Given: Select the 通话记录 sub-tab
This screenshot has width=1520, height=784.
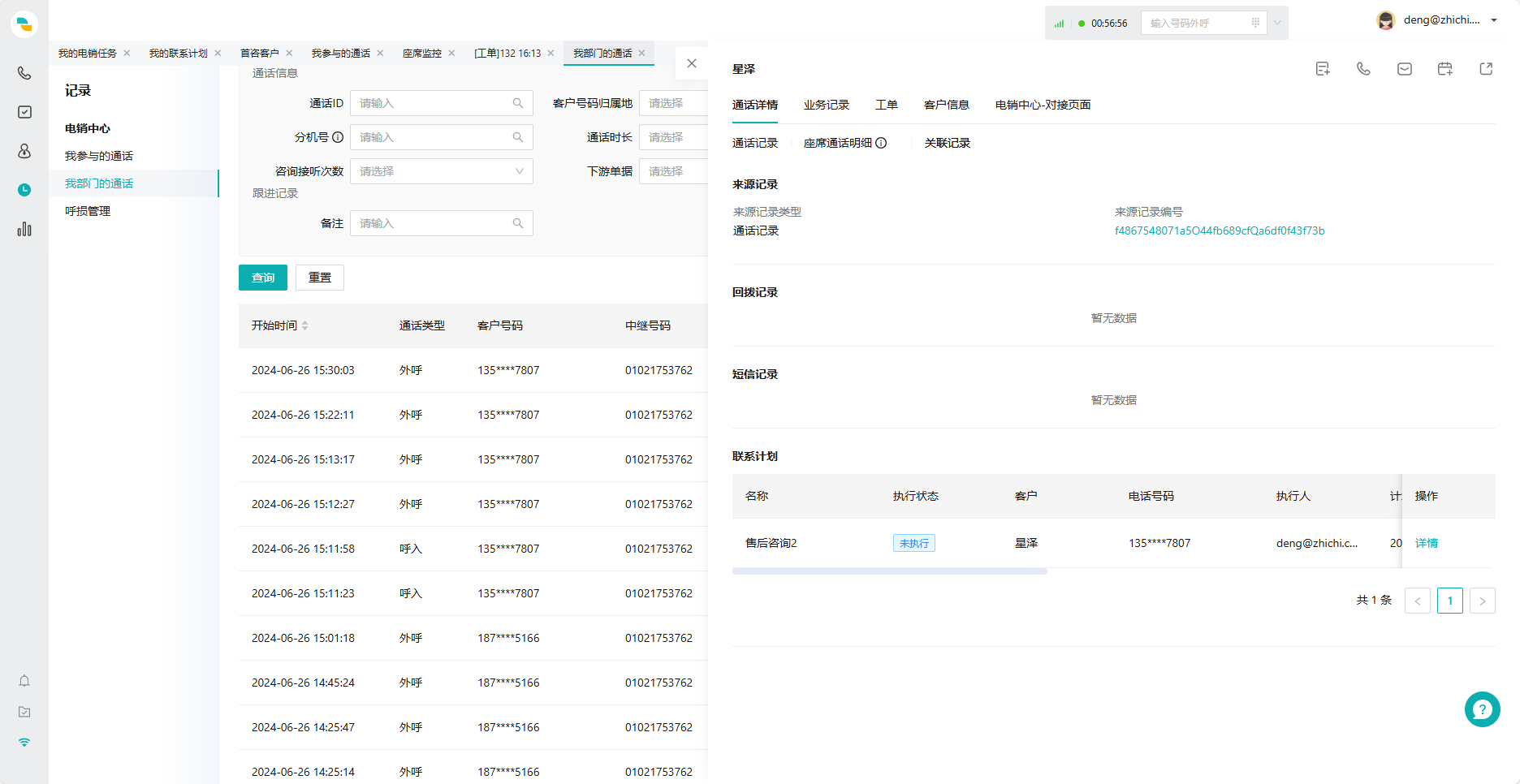Looking at the screenshot, I should [755, 143].
